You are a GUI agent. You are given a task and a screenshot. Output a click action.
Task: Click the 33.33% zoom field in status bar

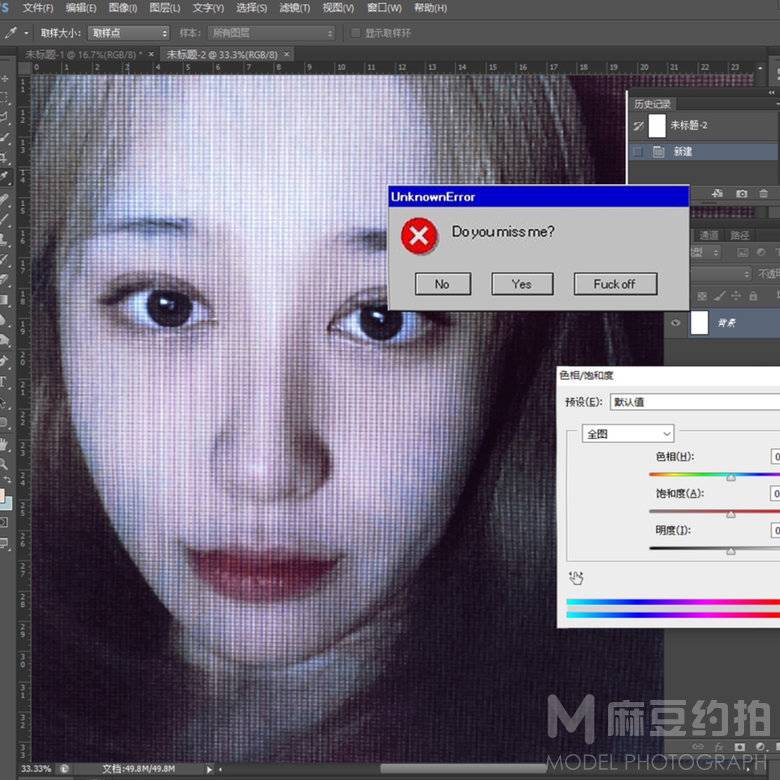click(x=36, y=769)
